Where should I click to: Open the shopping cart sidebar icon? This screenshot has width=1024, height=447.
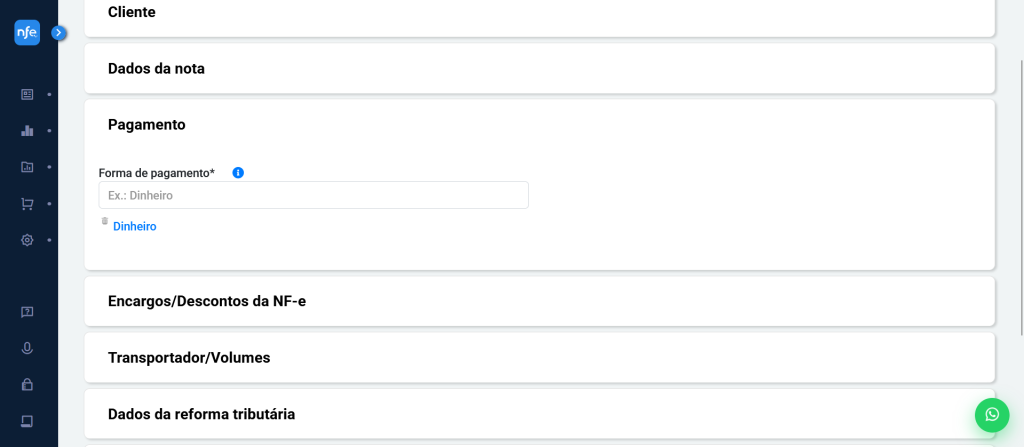click(x=27, y=204)
